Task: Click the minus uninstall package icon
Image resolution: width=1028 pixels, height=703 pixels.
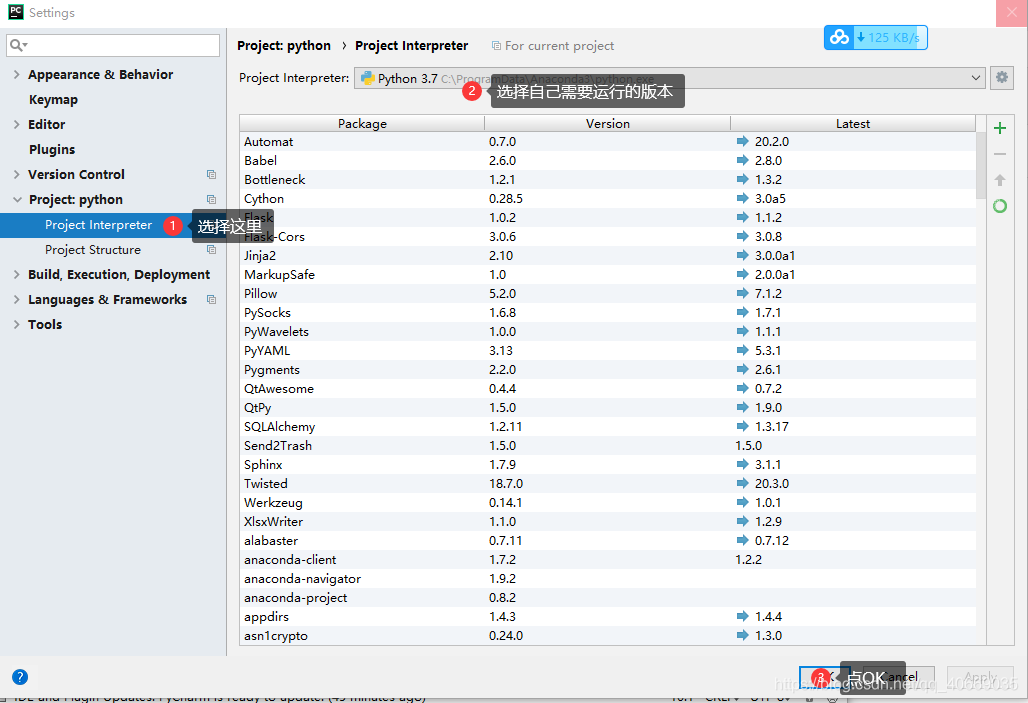Action: pyautogui.click(x=1000, y=154)
